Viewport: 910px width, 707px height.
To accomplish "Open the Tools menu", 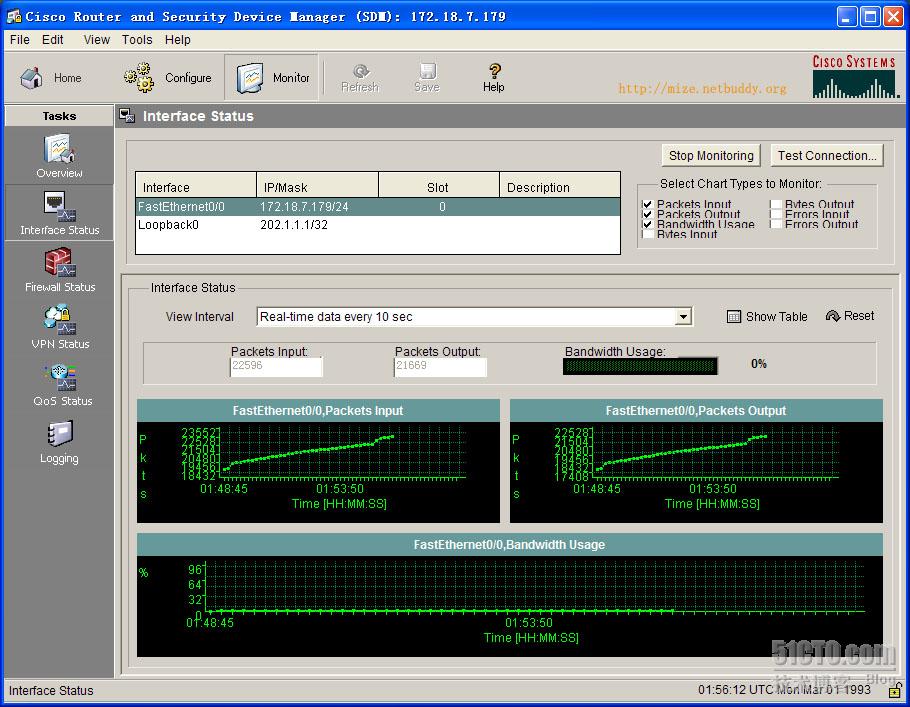I will click(x=137, y=39).
